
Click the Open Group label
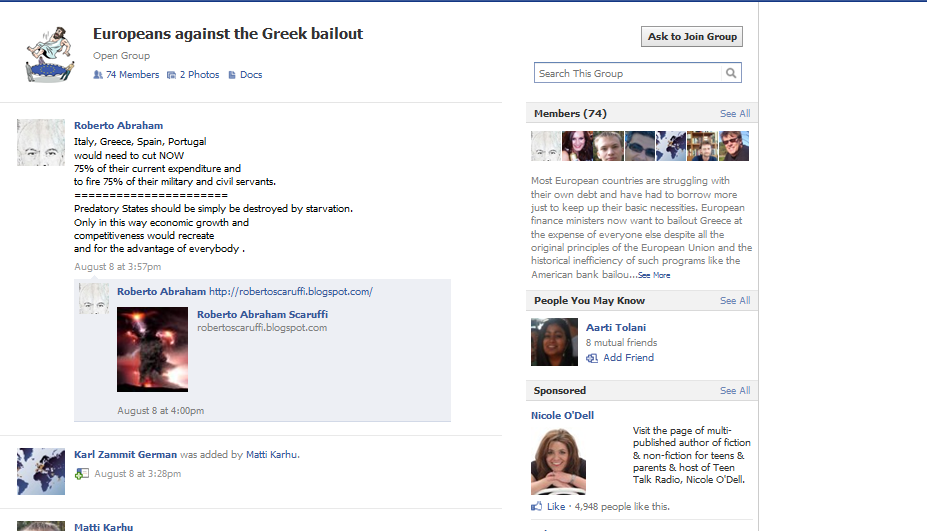point(121,56)
